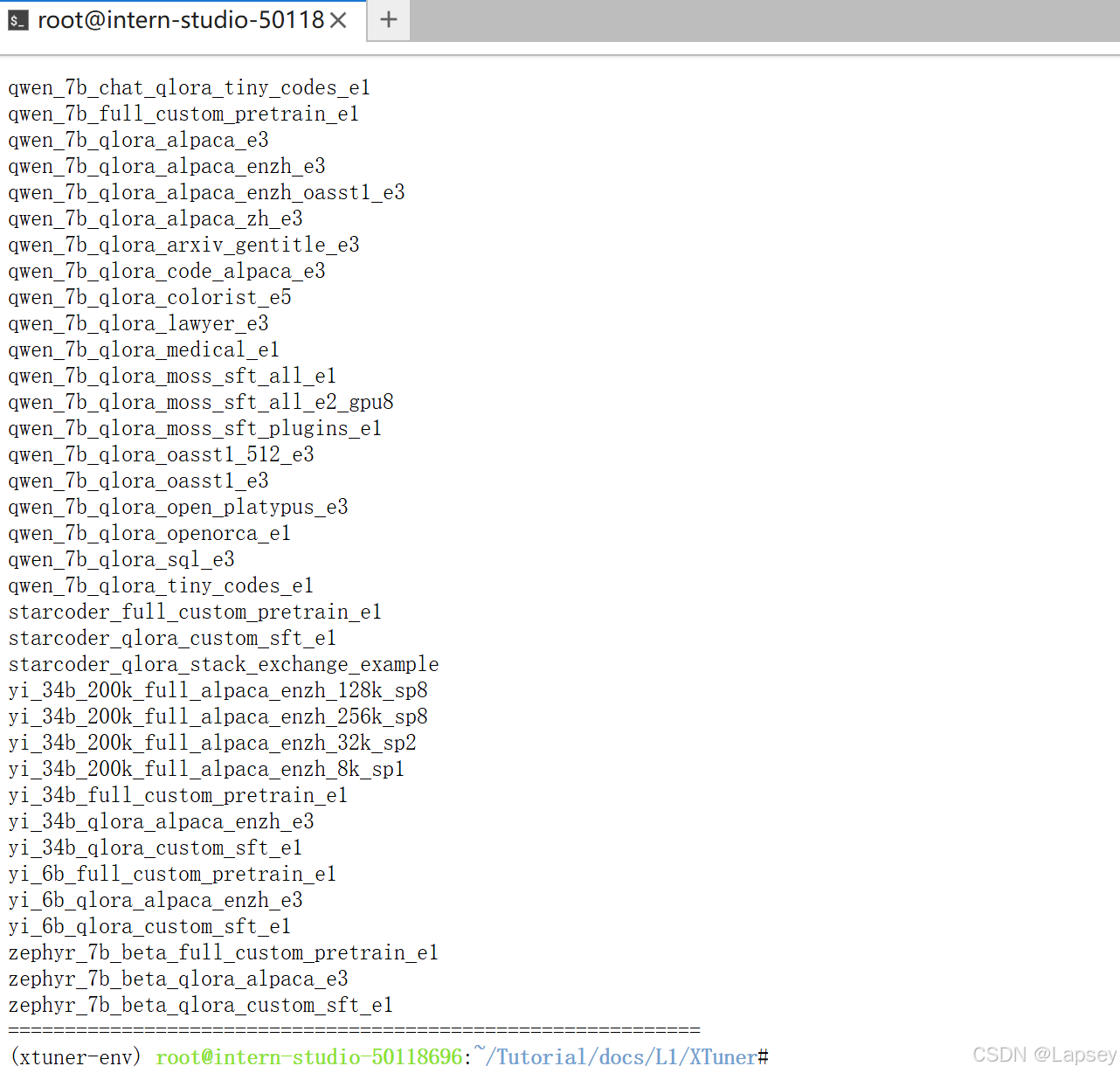This screenshot has height=1073, width=1120.
Task: Click the starcoder_qlora_stack_exchange_example line
Action: click(224, 665)
